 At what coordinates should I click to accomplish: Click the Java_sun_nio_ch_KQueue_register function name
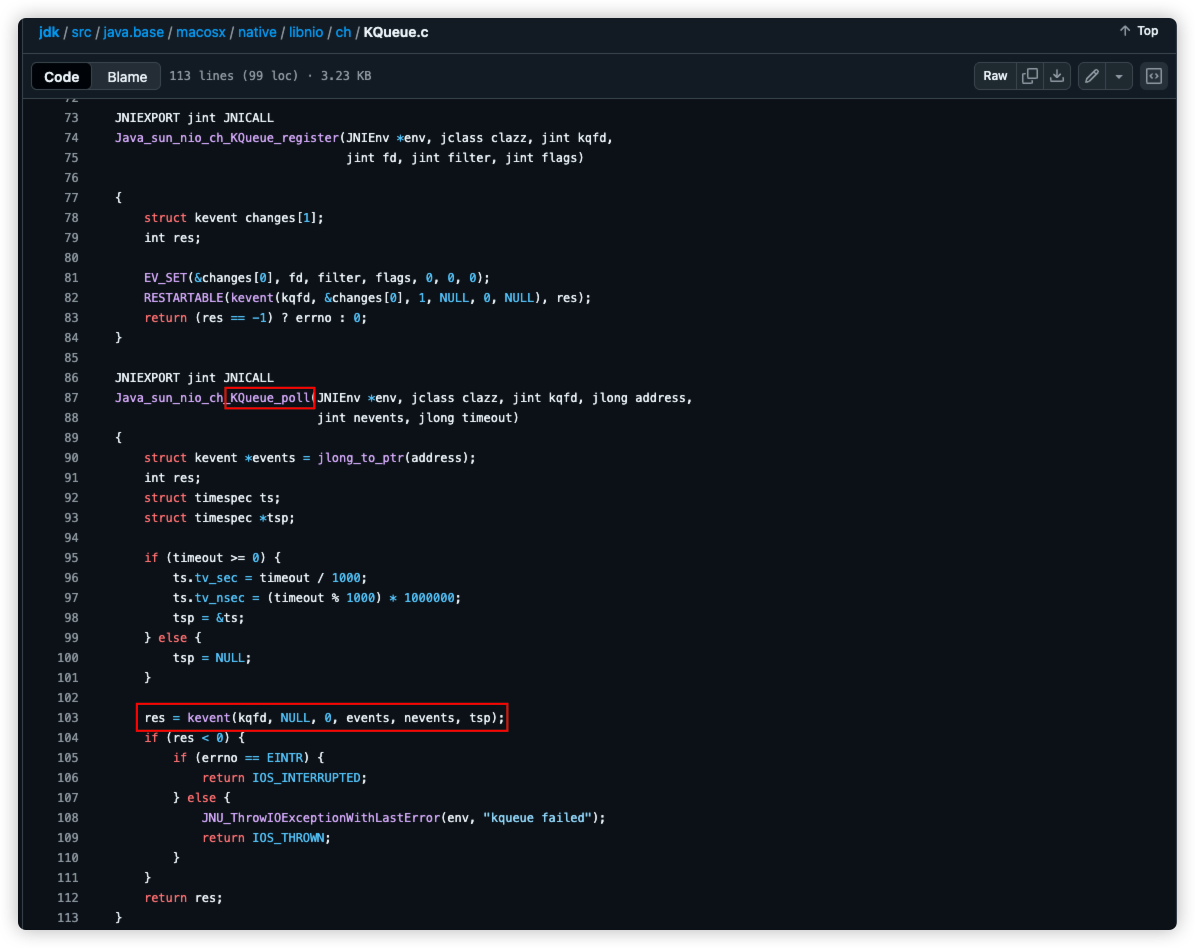point(227,138)
